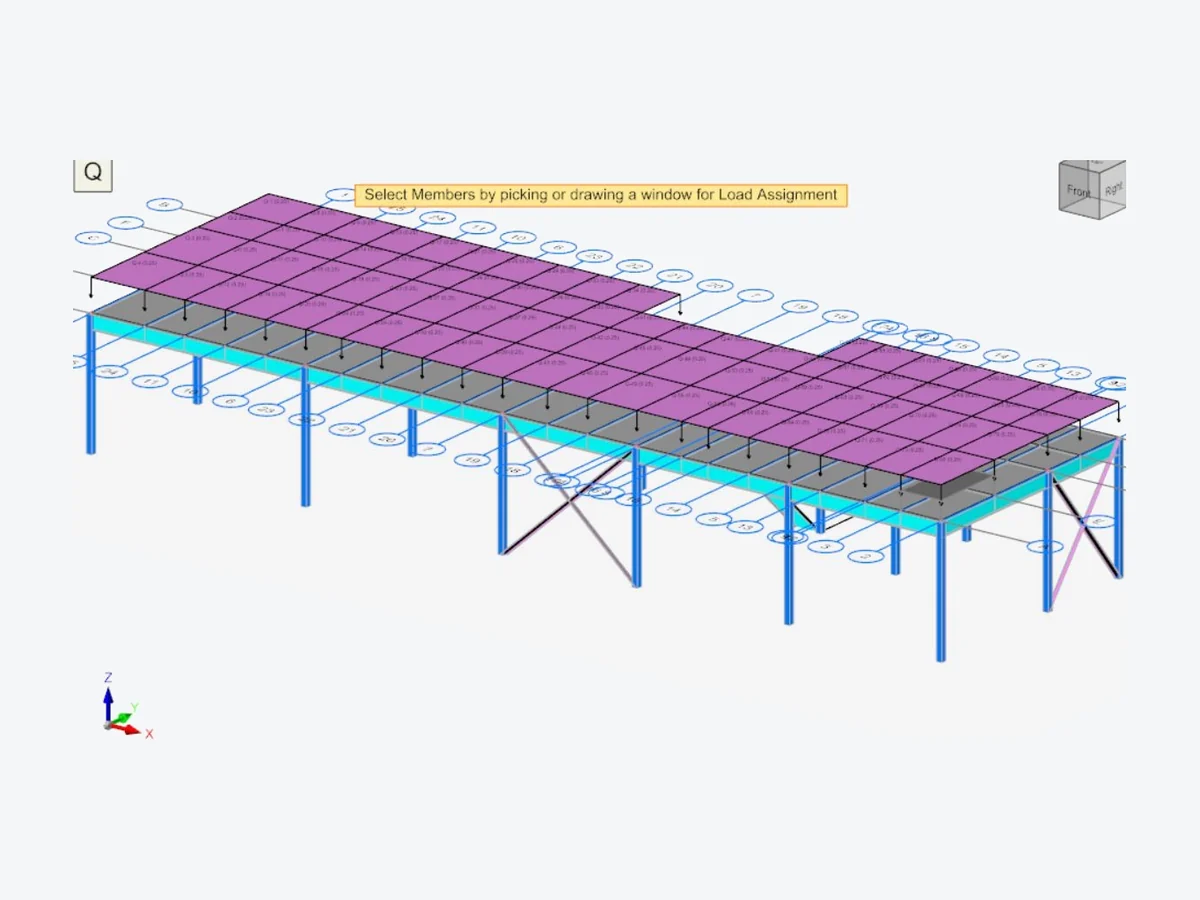Select grid bubble 13 at upper right
The height and width of the screenshot is (900, 1200).
[x=1075, y=373]
